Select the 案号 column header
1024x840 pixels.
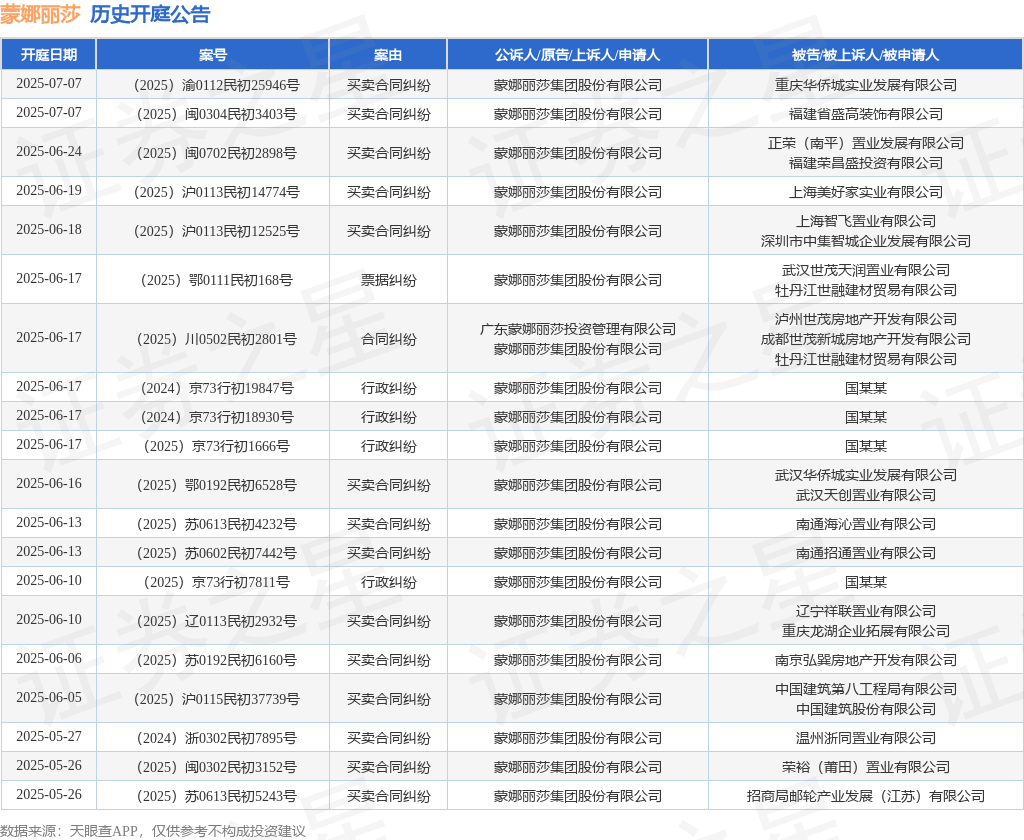pyautogui.click(x=213, y=55)
